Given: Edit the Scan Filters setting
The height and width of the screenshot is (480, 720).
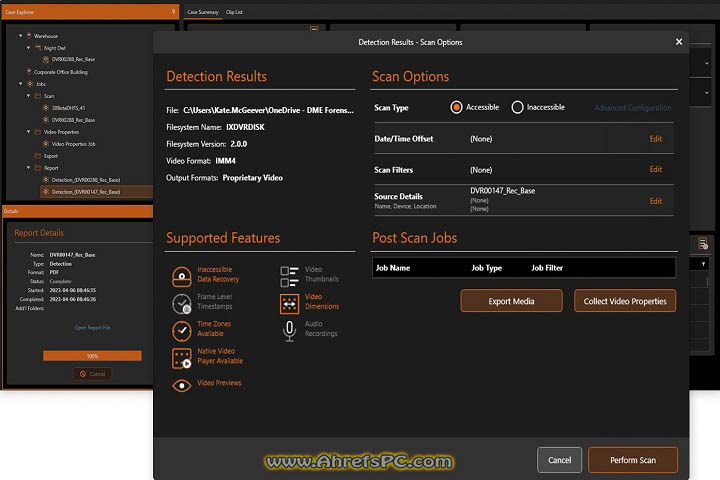Looking at the screenshot, I should pos(656,169).
